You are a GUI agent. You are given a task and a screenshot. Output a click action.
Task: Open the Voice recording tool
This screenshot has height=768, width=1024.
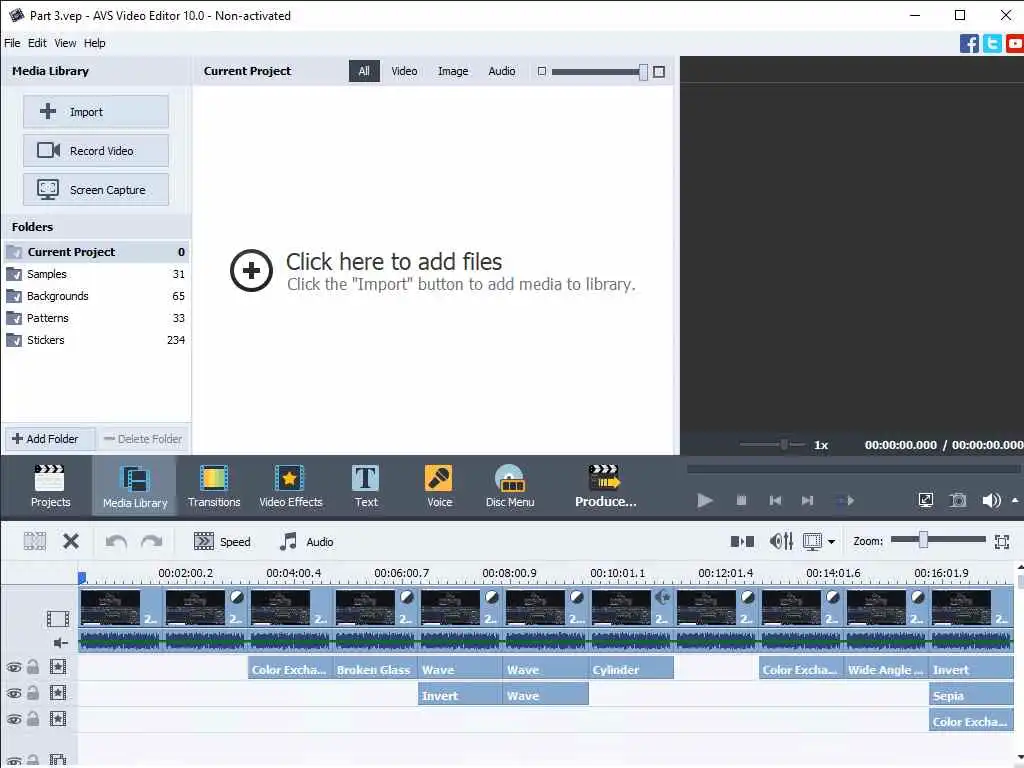439,486
